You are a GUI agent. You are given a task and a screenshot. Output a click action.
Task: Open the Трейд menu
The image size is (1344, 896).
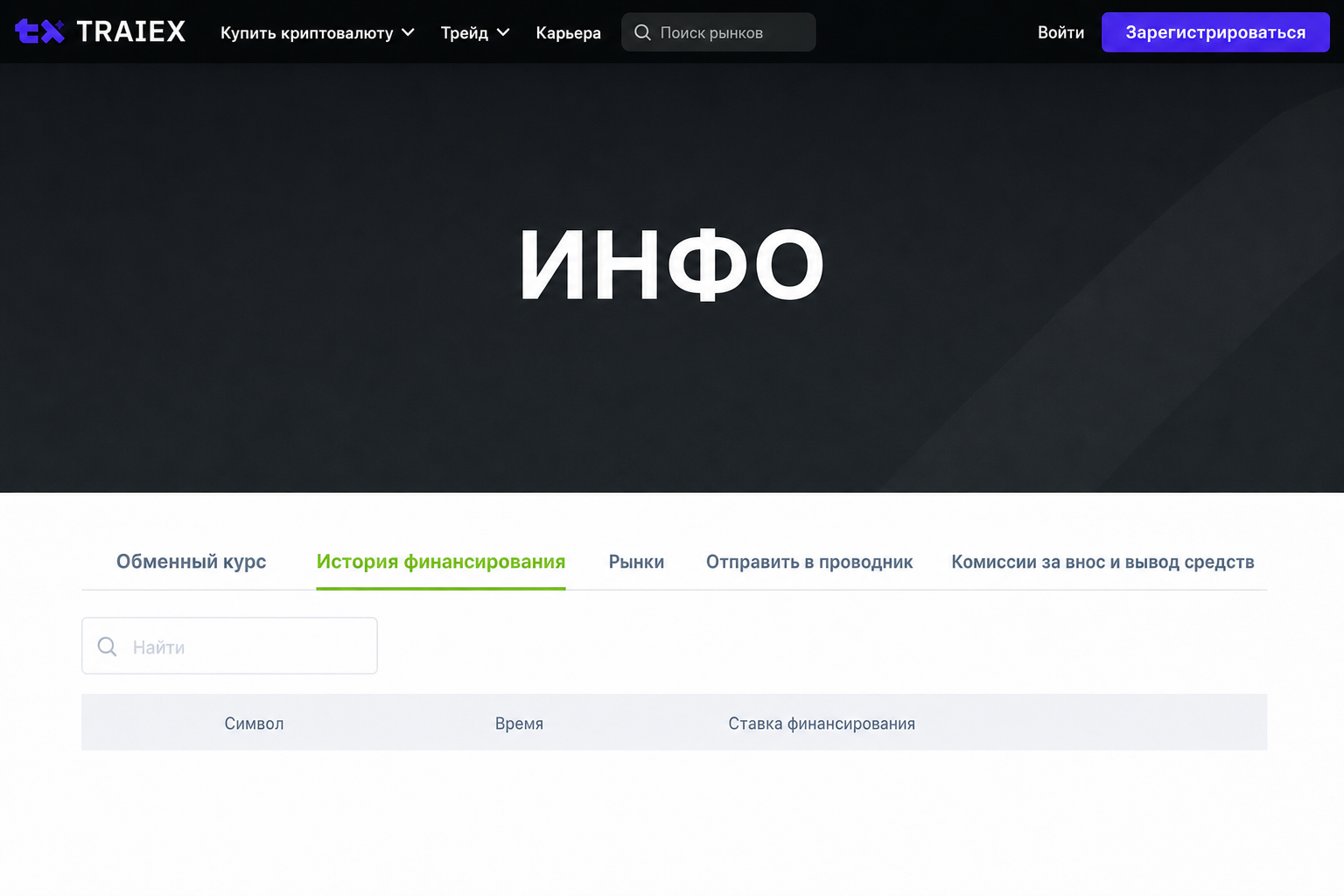[475, 32]
